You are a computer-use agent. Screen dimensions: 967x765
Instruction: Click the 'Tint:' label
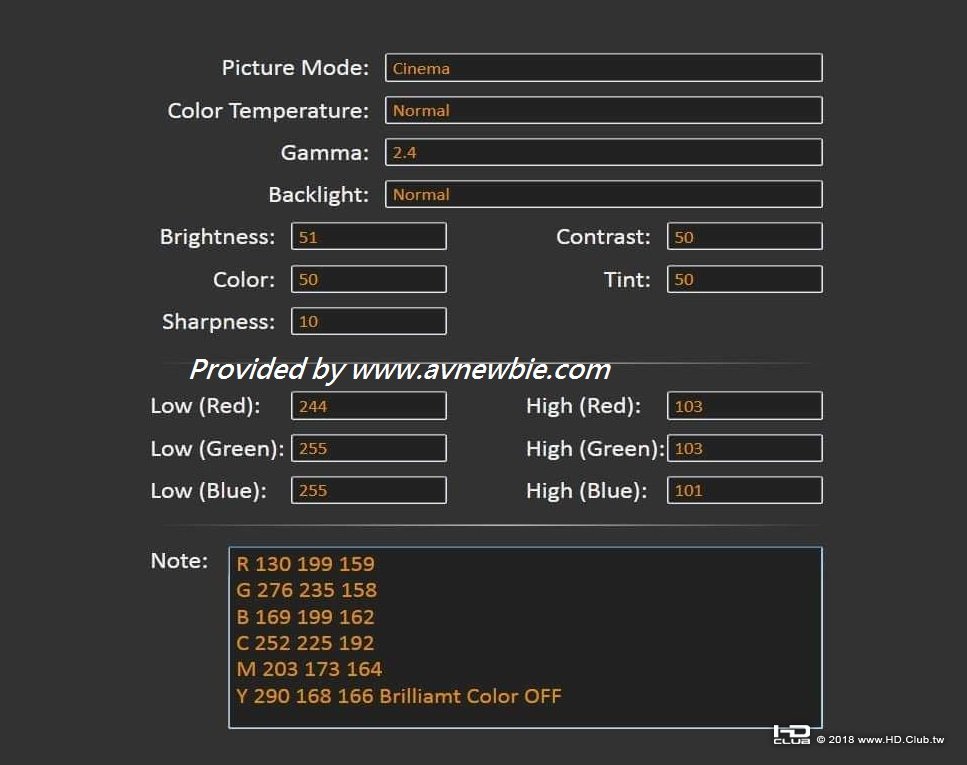(627, 279)
